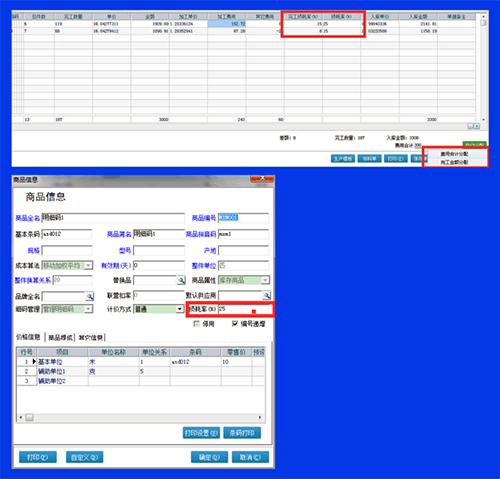Open the 商品属性 combo box
The height and width of the screenshot is (479, 500).
pos(265,280)
